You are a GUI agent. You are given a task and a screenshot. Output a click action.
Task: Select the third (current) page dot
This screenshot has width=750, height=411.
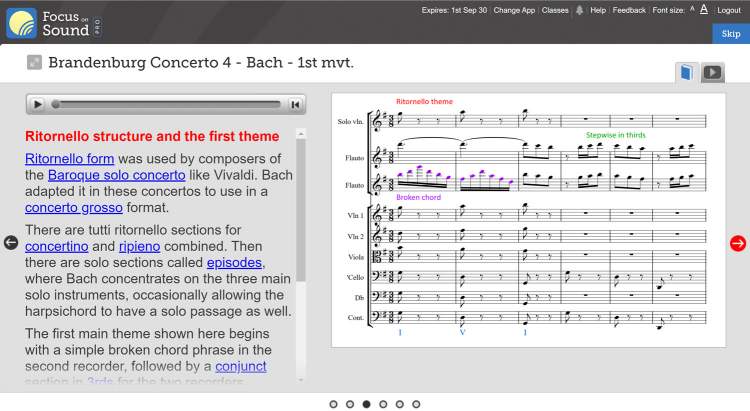366,404
